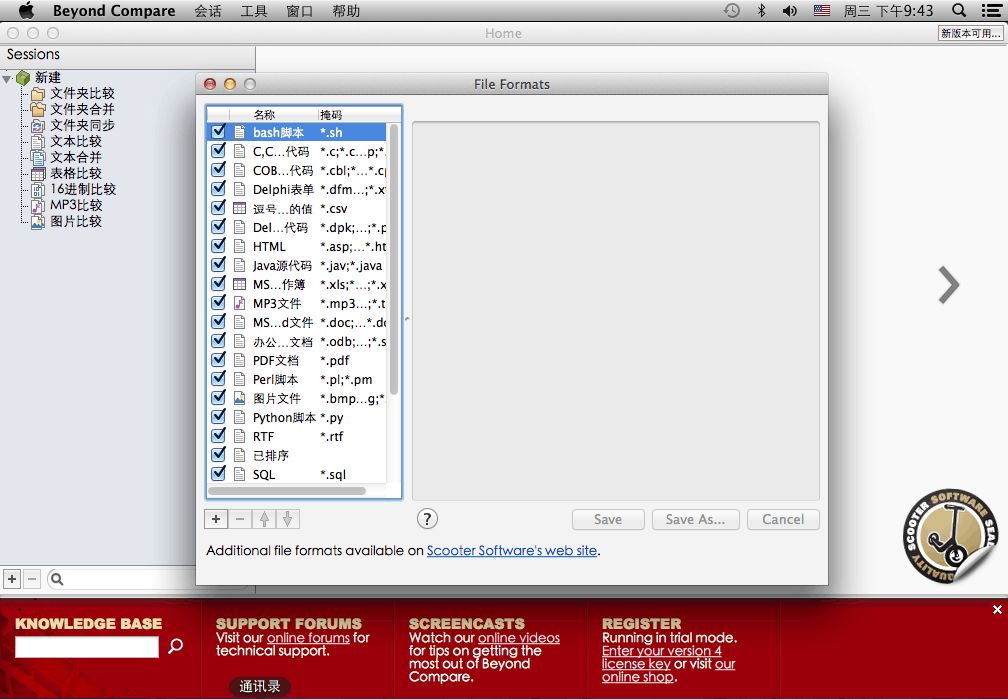Click picture compare icon in Sessions tree
Screen dimensions: 1008x699
[38, 222]
